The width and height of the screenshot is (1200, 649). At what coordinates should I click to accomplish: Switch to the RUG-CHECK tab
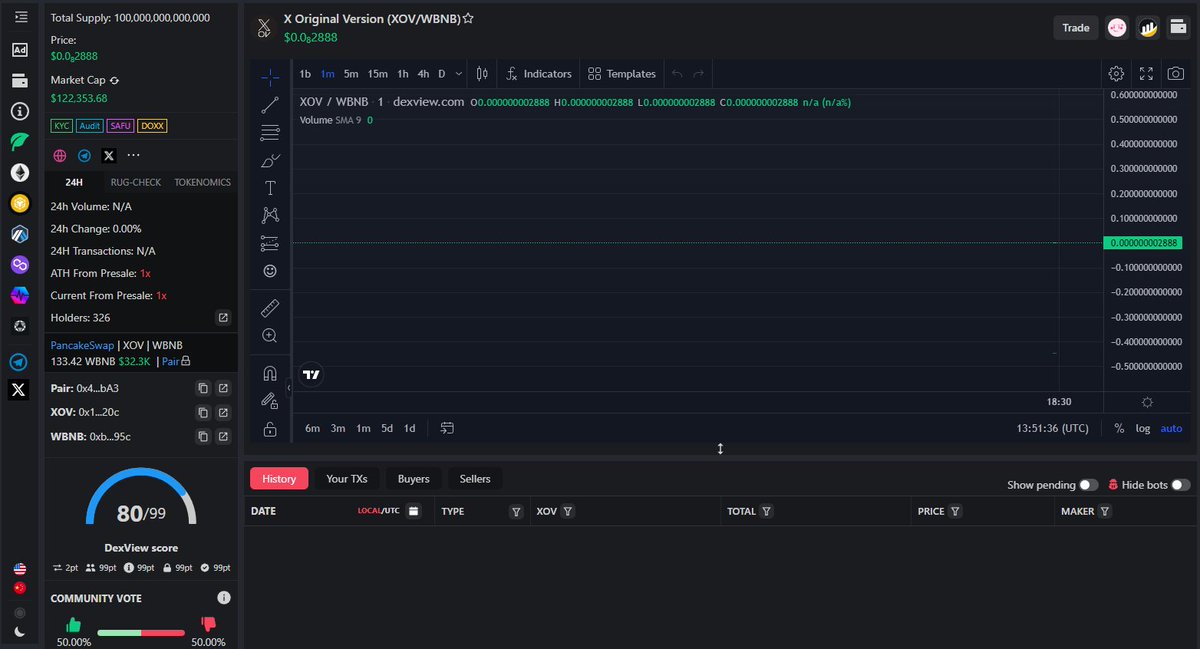pyautogui.click(x=136, y=183)
